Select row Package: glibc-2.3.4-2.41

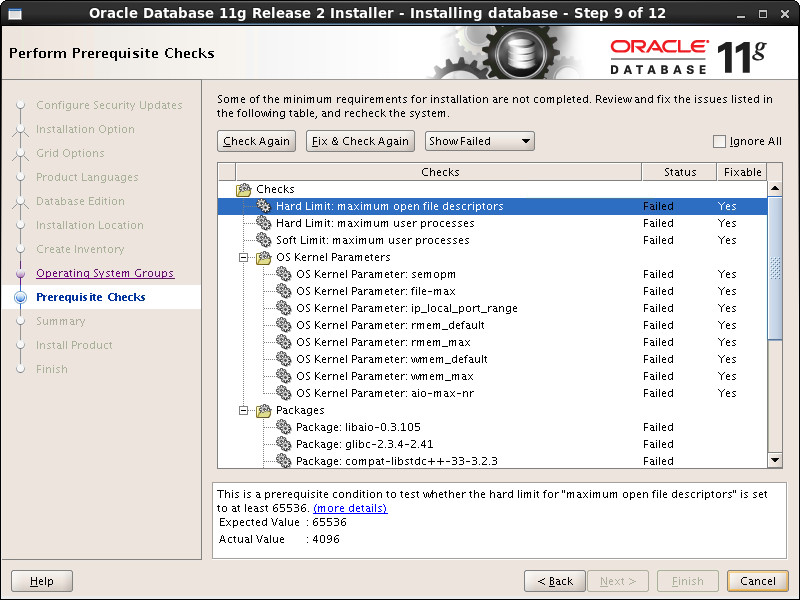pyautogui.click(x=492, y=444)
